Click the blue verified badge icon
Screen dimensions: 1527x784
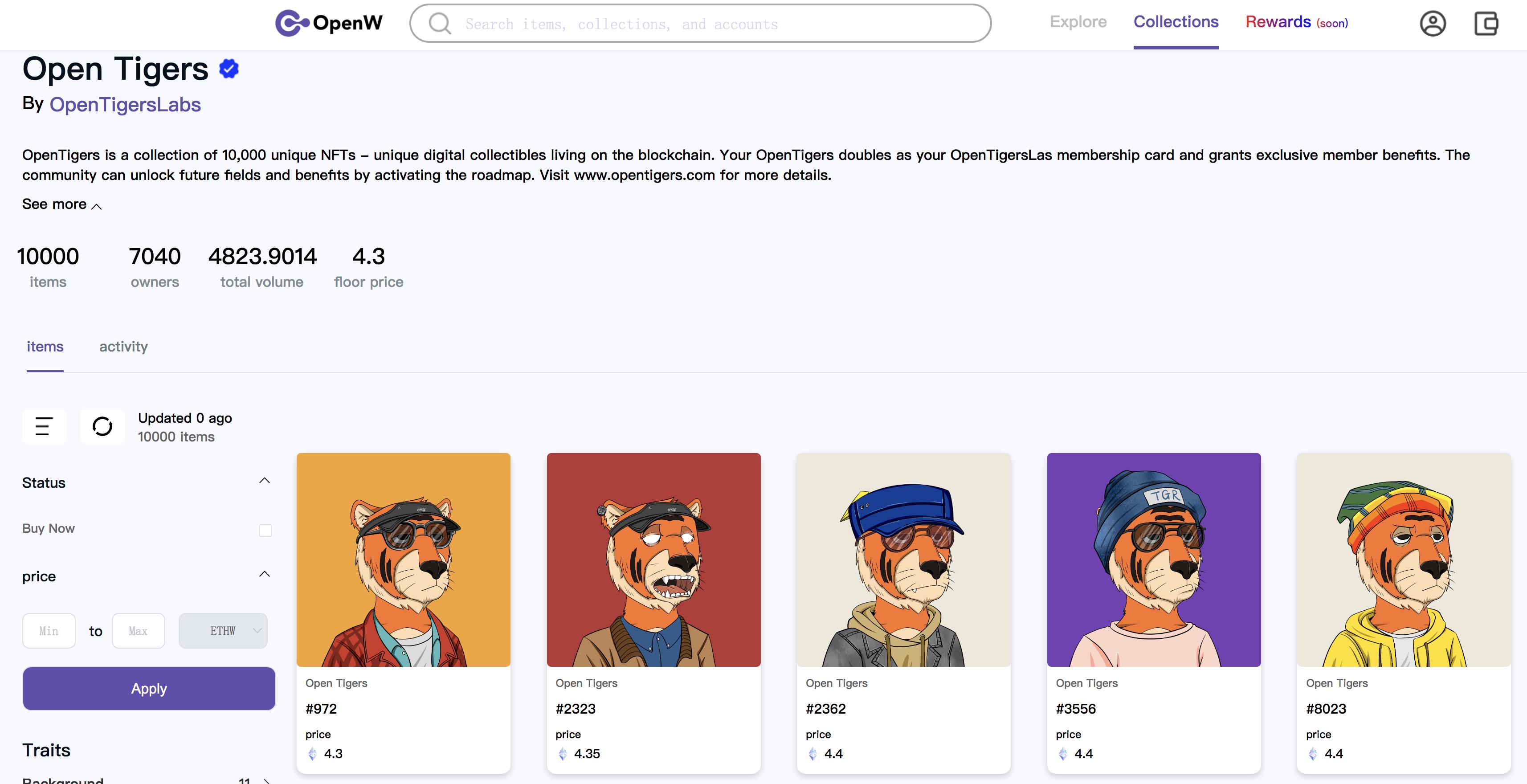pos(229,69)
